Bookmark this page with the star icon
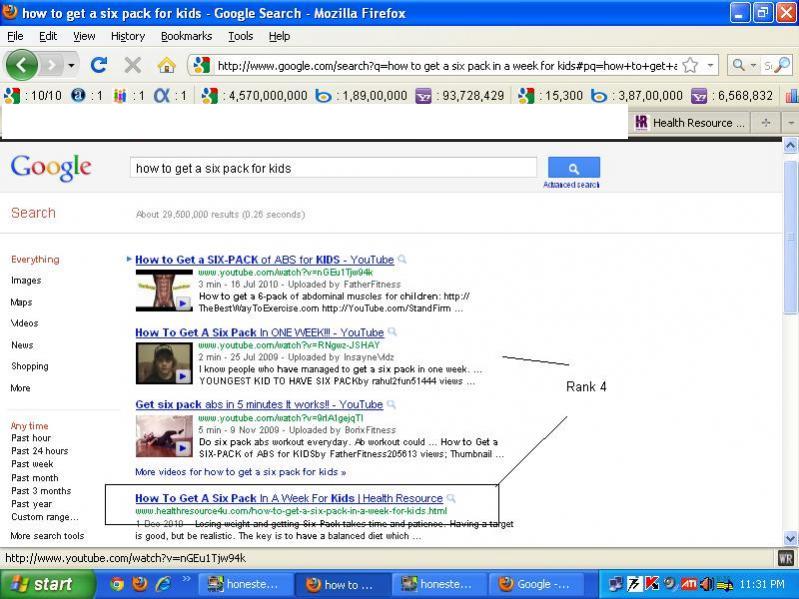799x599 pixels. click(x=690, y=65)
